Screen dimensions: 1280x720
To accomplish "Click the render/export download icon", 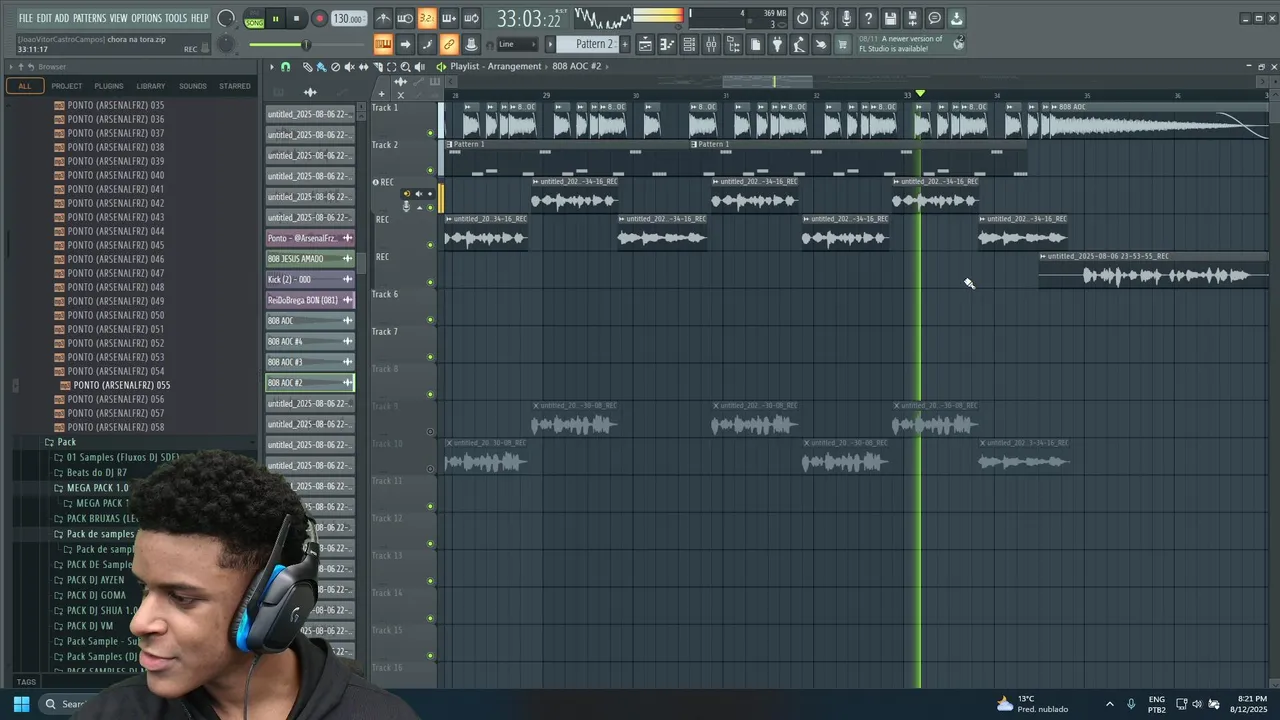I will pyautogui.click(x=956, y=18).
